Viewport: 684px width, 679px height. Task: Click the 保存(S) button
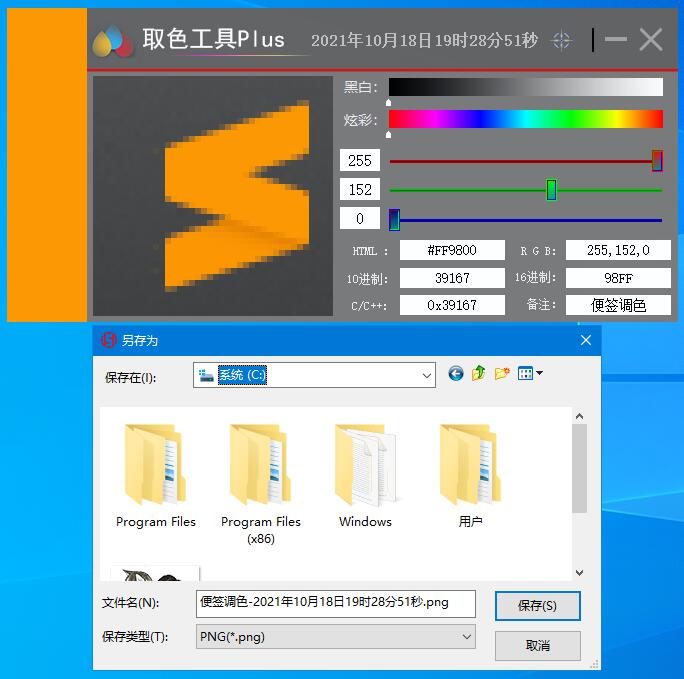pyautogui.click(x=537, y=606)
